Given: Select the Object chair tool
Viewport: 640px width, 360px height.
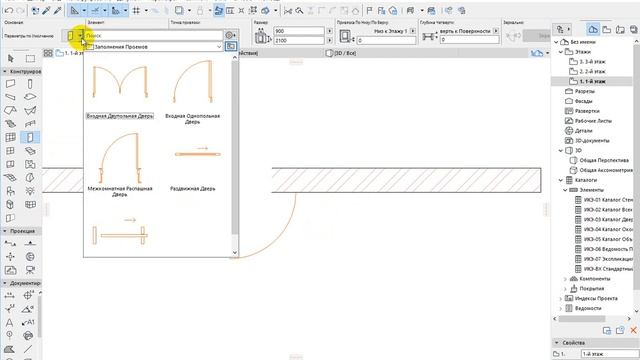Looking at the screenshot, I should [x=11, y=191].
